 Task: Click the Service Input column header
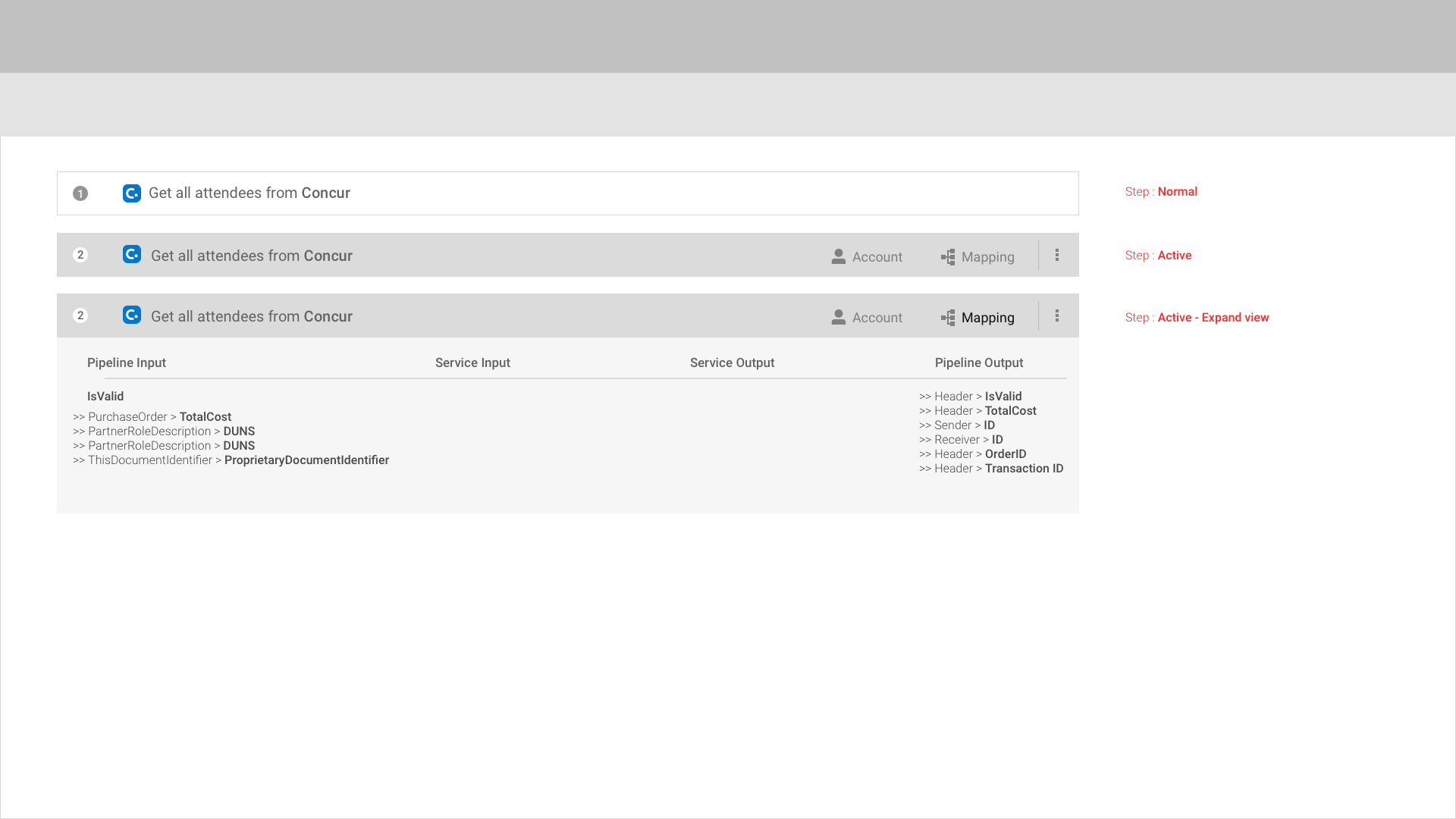coord(472,362)
